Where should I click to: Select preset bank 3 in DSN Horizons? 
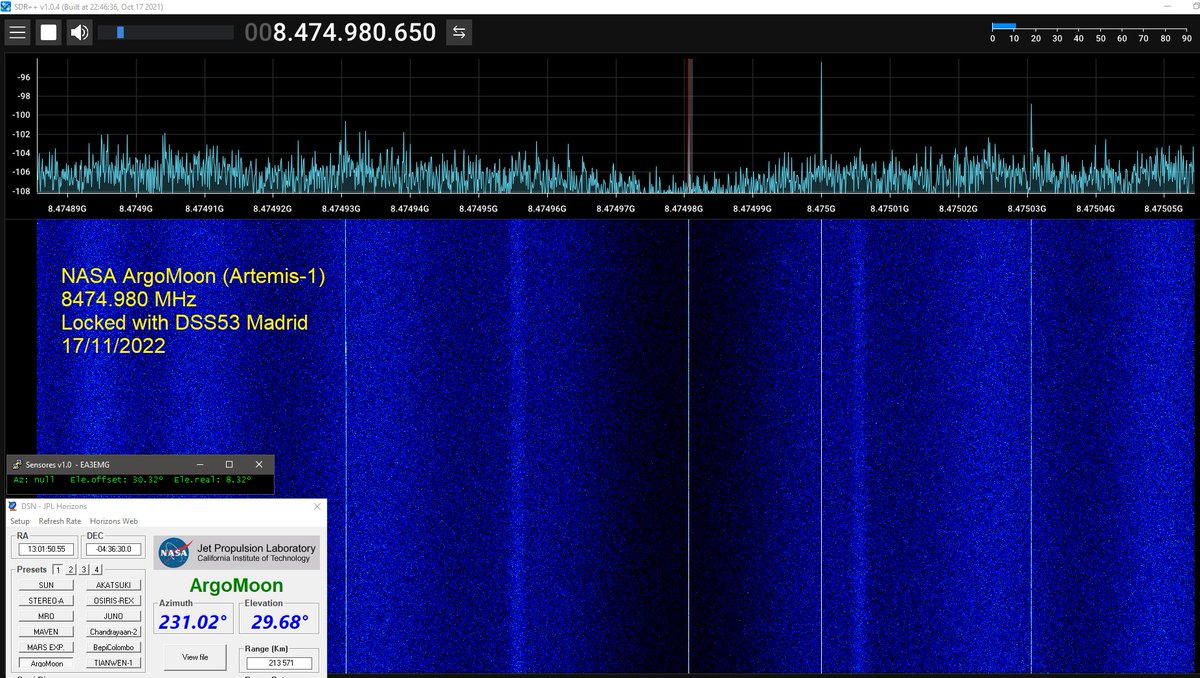pos(86,569)
